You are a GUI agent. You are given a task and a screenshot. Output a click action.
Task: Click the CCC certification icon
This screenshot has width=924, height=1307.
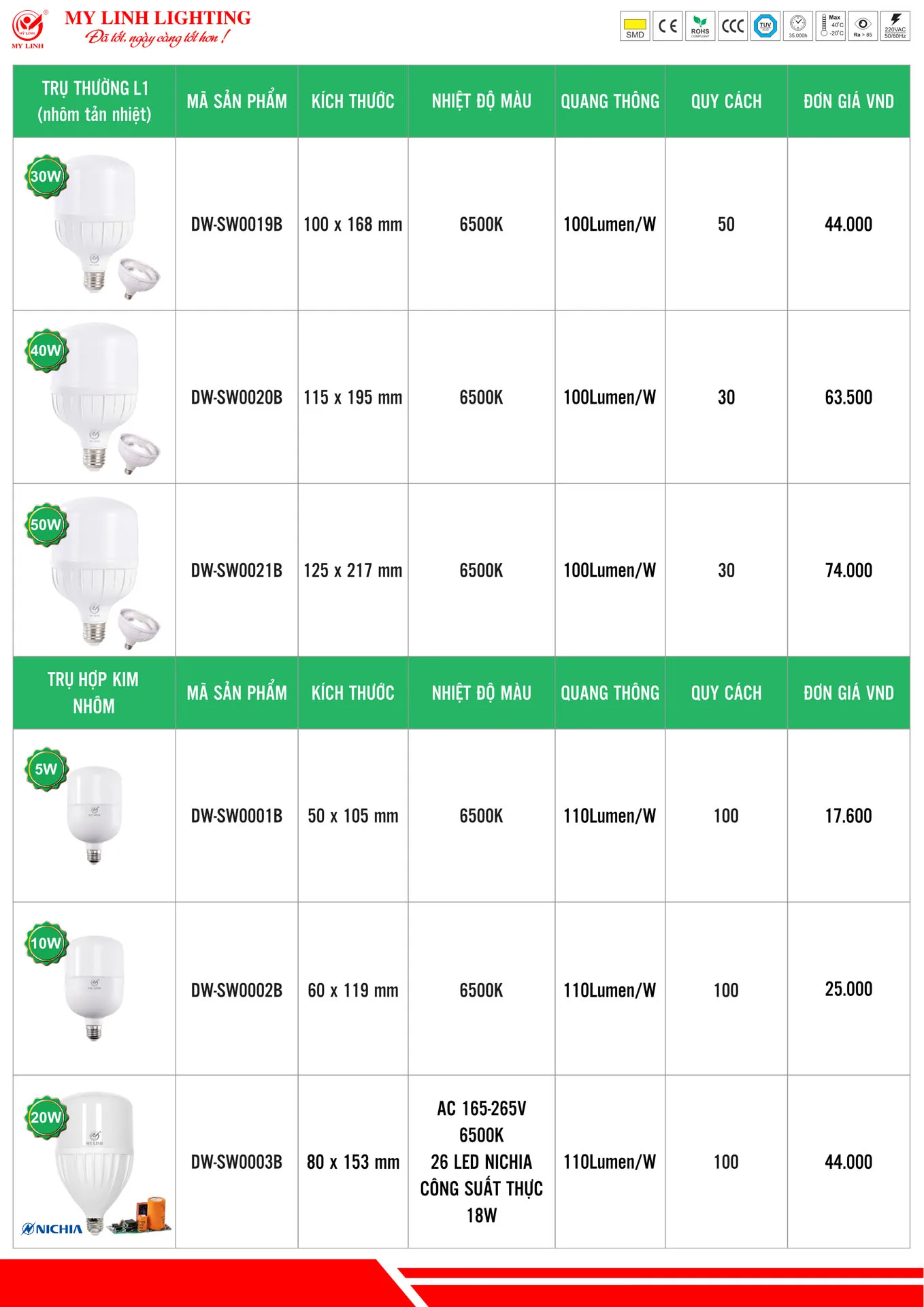[x=733, y=26]
